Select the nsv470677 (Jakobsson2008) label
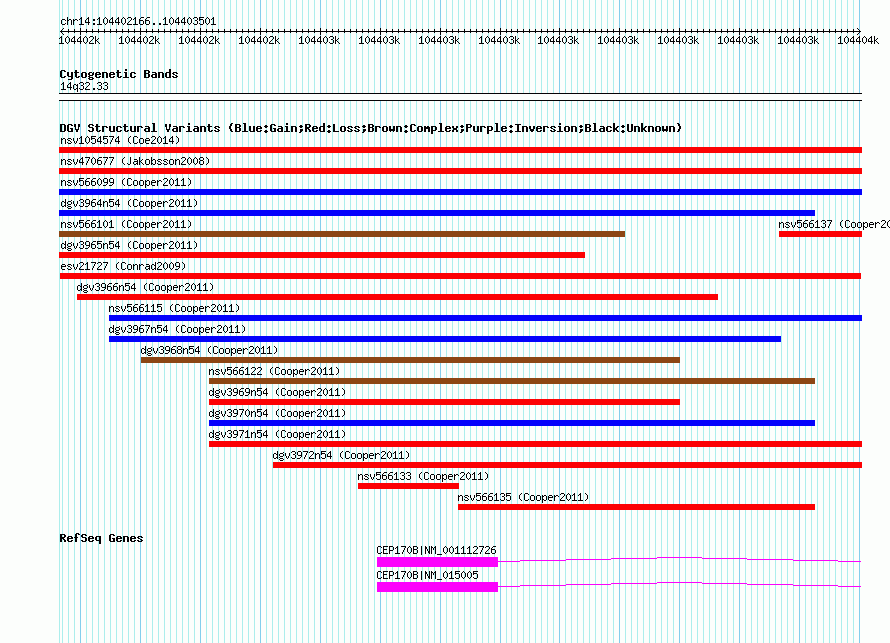 pyautogui.click(x=135, y=161)
